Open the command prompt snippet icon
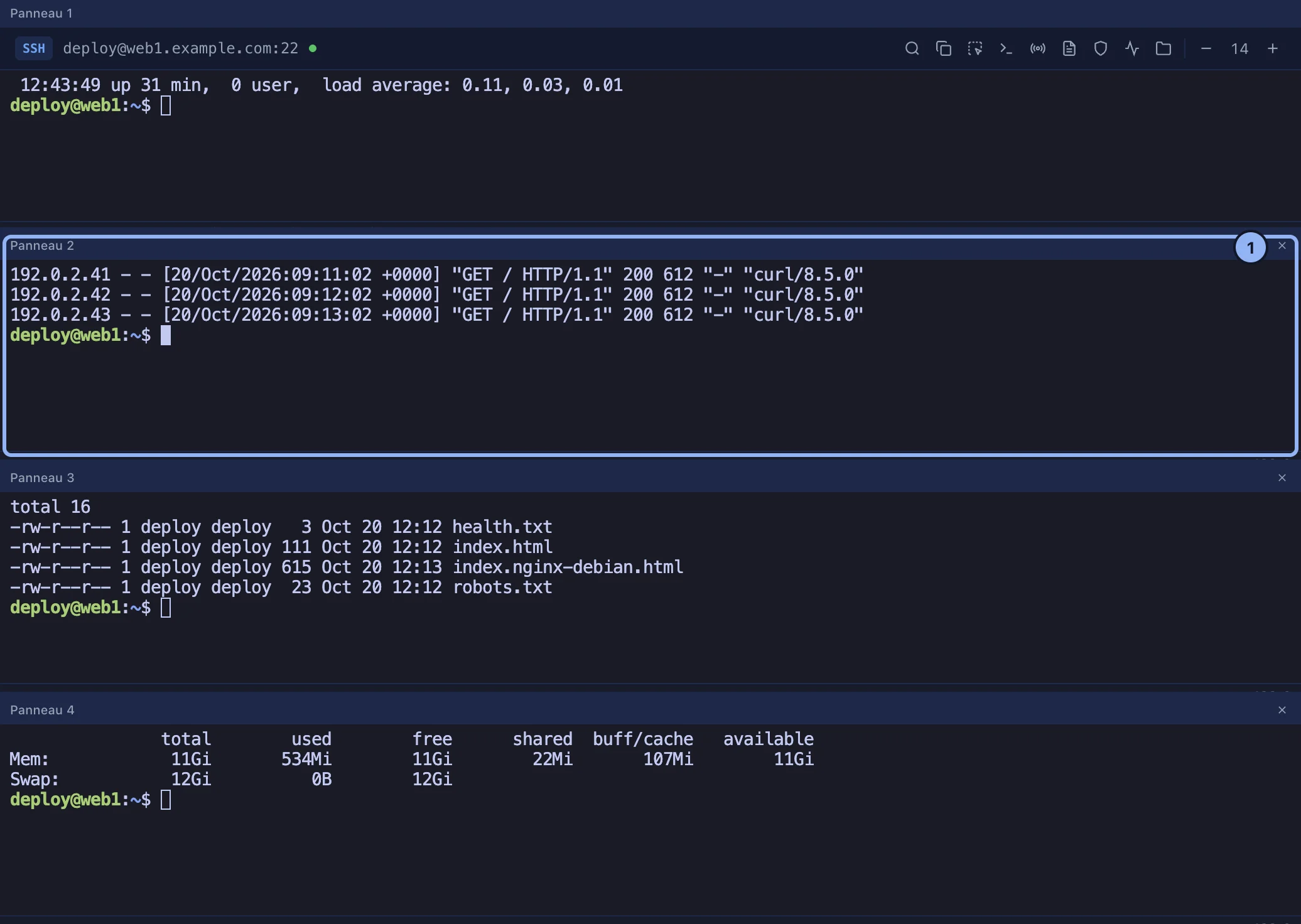The width and height of the screenshot is (1301, 924). [x=1006, y=48]
